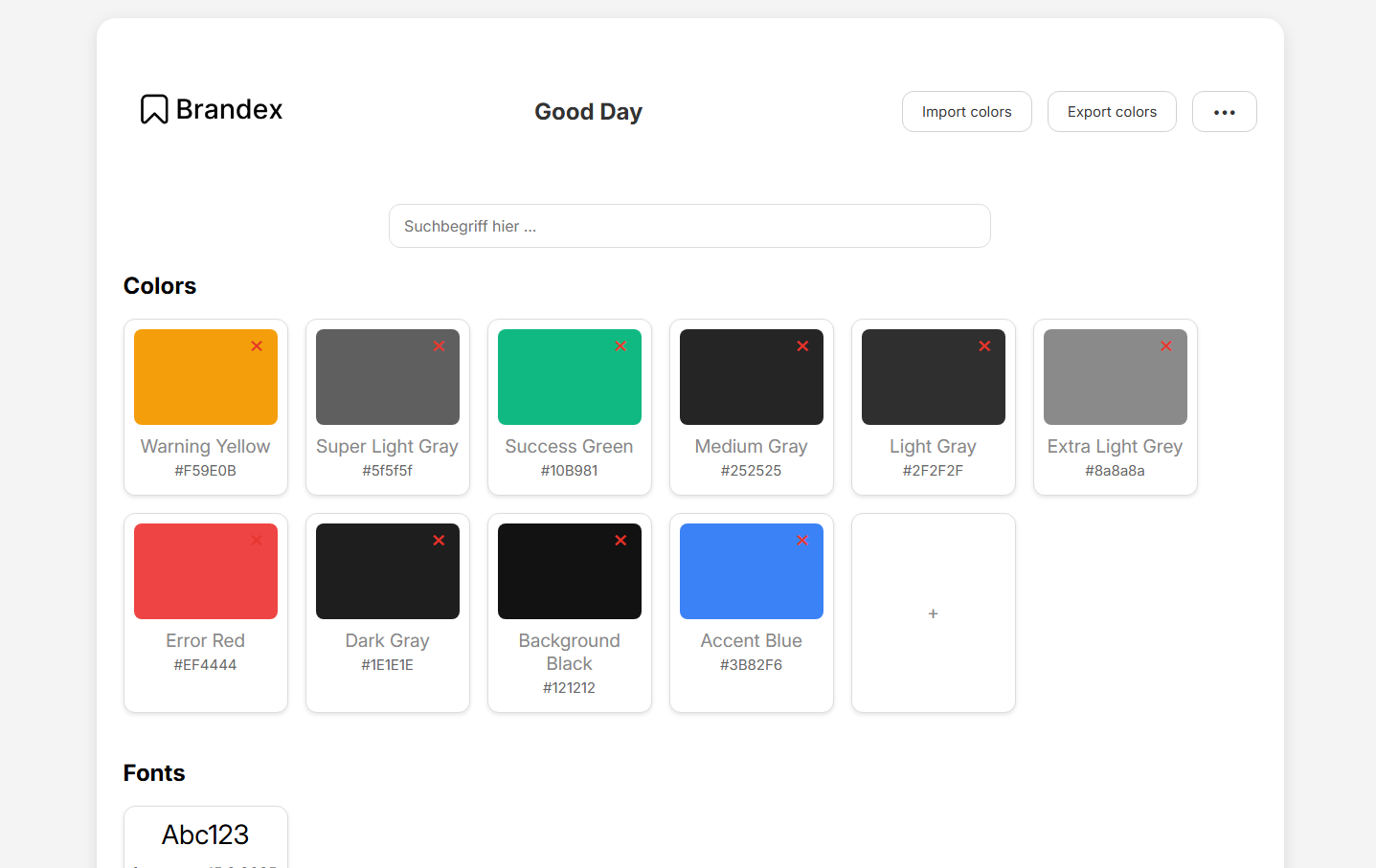Image resolution: width=1376 pixels, height=868 pixels.
Task: Click the Import colors button
Action: click(966, 111)
